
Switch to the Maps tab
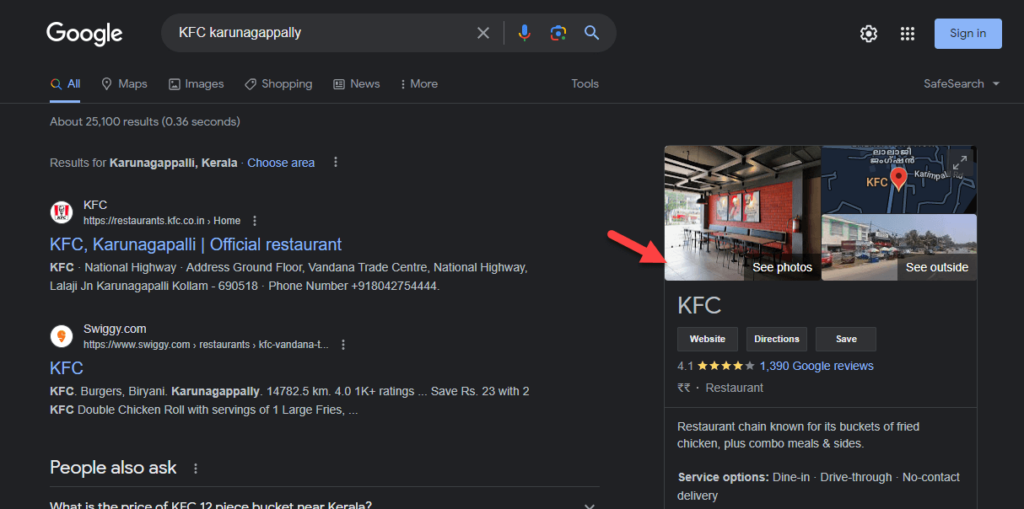(x=124, y=84)
